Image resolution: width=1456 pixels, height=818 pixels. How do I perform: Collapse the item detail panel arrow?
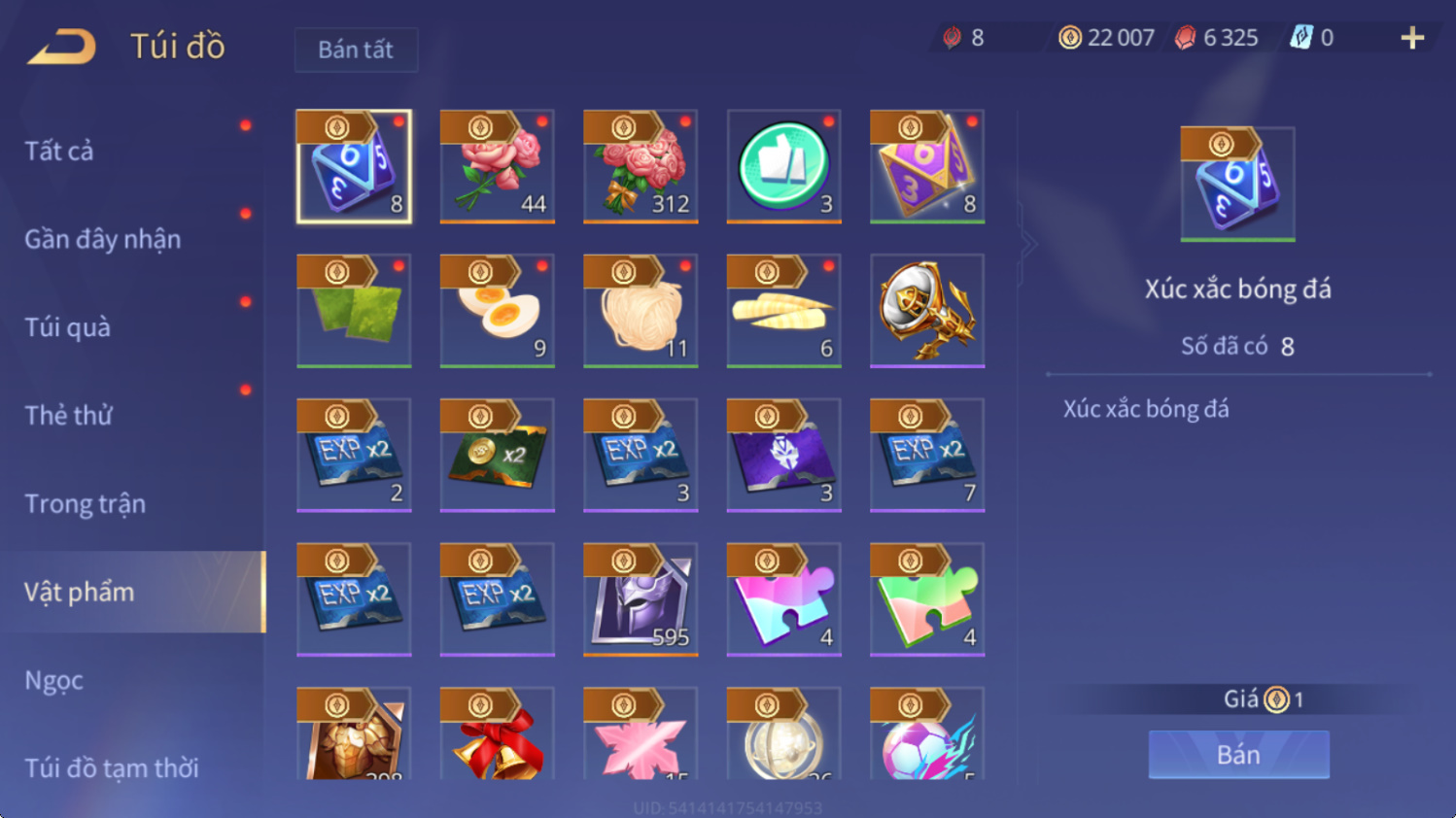point(1028,244)
